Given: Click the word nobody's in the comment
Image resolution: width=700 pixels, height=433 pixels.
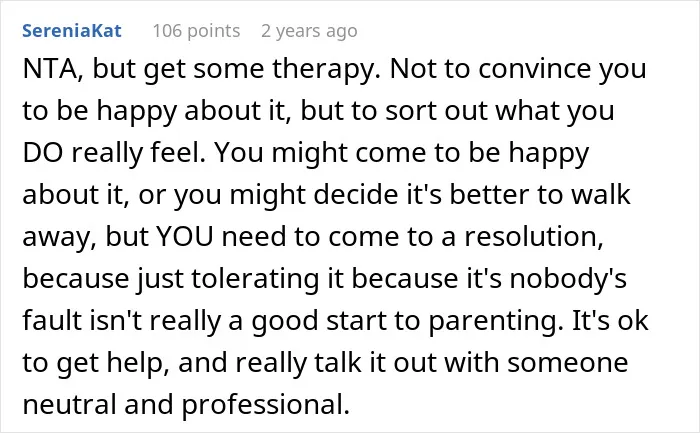Looking at the screenshot, I should click(568, 278).
